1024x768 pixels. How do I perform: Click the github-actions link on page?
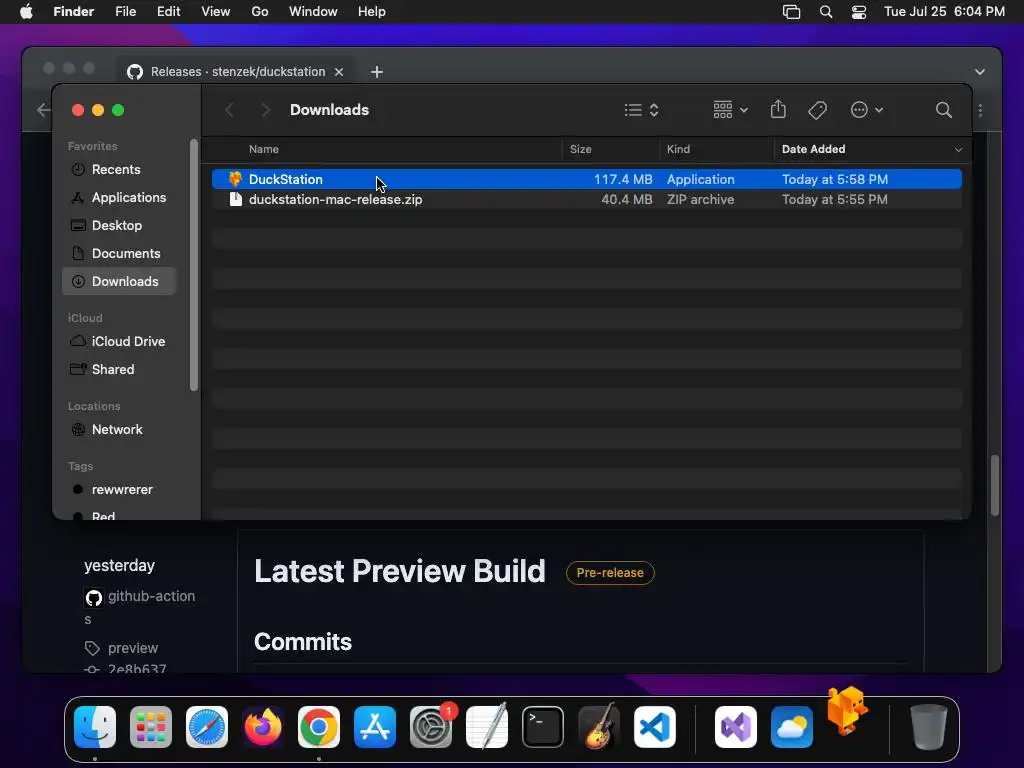pos(140,607)
